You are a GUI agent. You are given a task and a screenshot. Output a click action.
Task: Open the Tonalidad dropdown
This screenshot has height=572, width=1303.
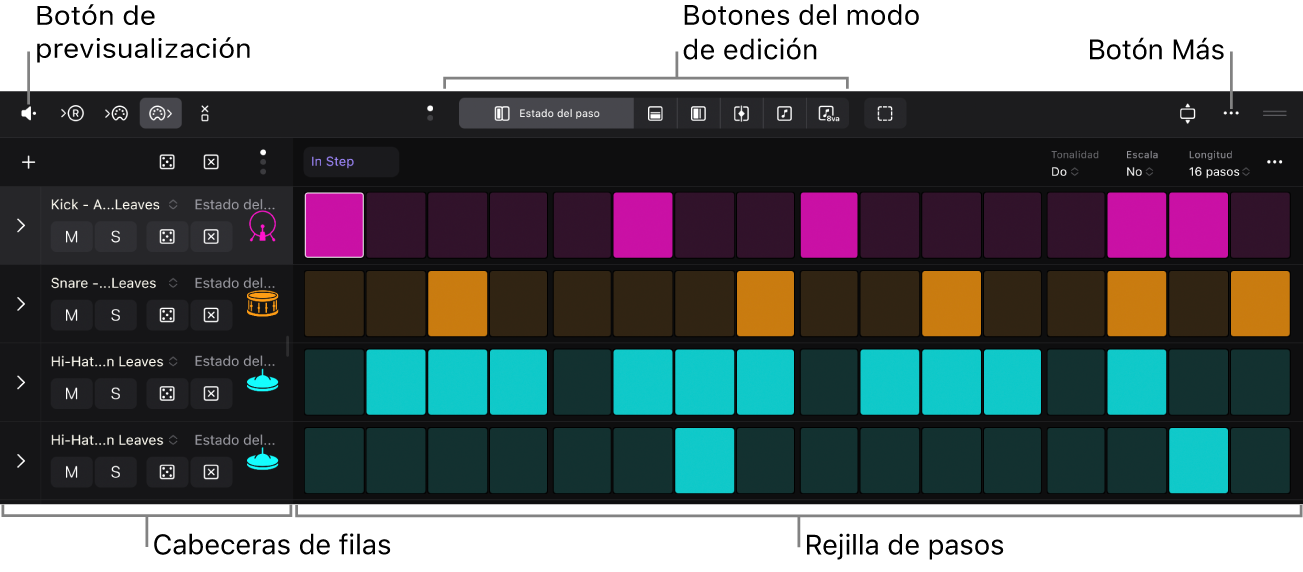pyautogui.click(x=1065, y=172)
